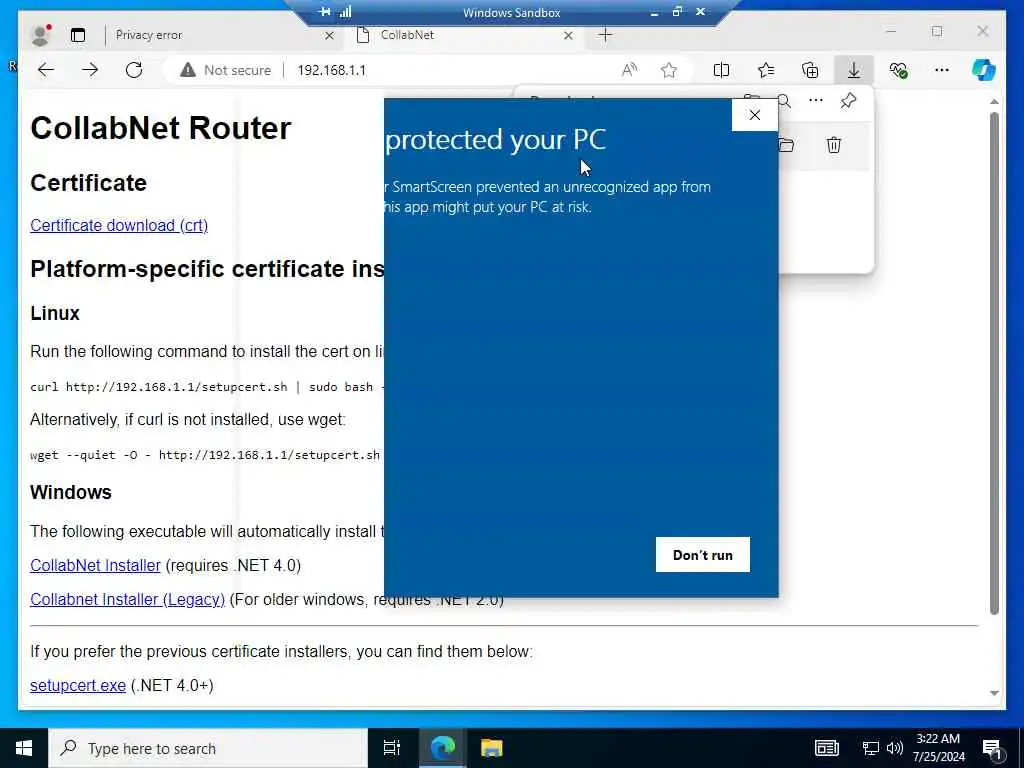
Task: Open Split screen icon
Action: [722, 70]
